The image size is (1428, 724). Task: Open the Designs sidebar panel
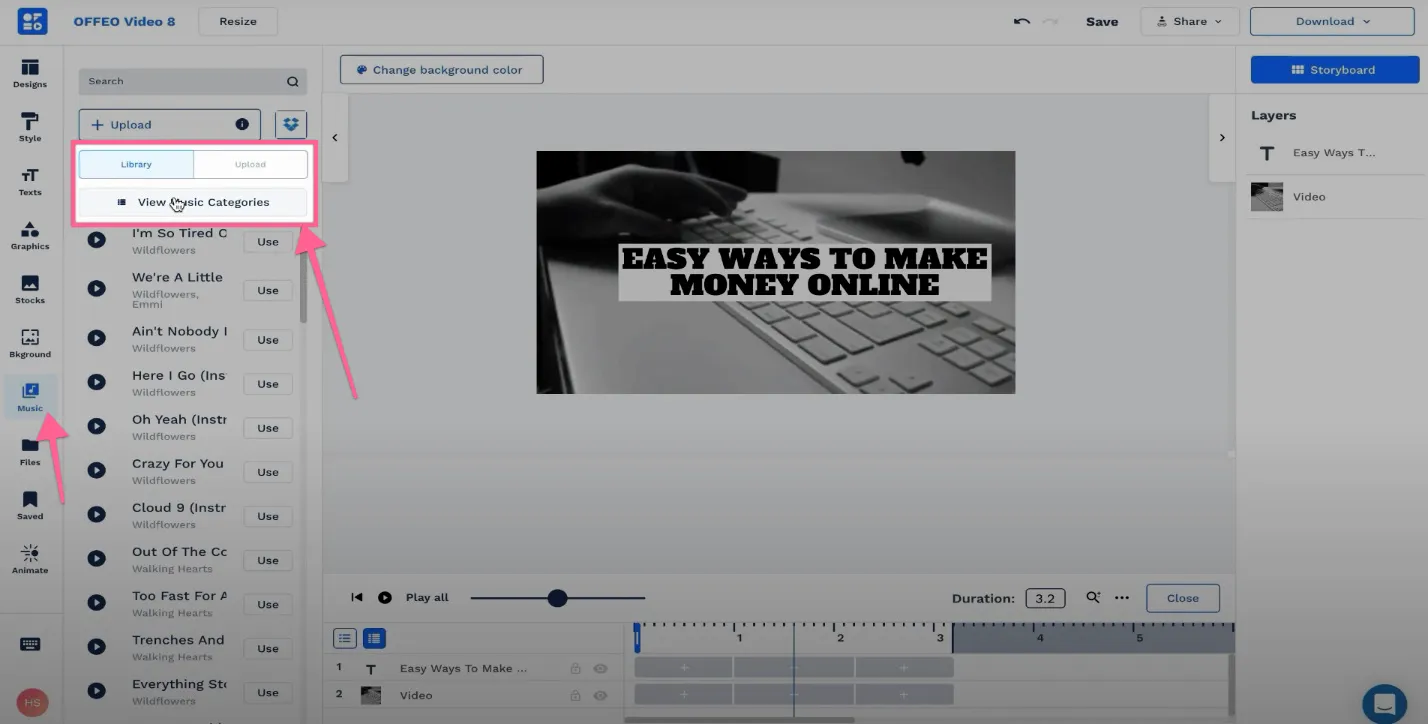(x=30, y=73)
